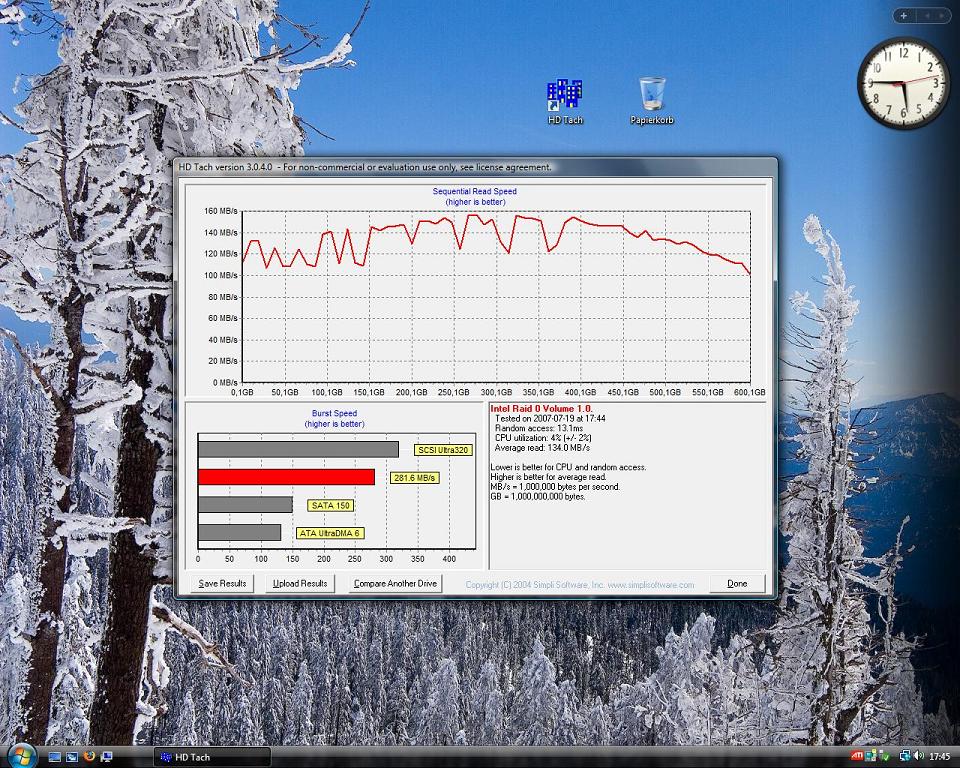Viewport: 960px width, 768px height.
Task: Click the Intel Raid 0 Volume 1.0 heading
Action: (x=541, y=408)
